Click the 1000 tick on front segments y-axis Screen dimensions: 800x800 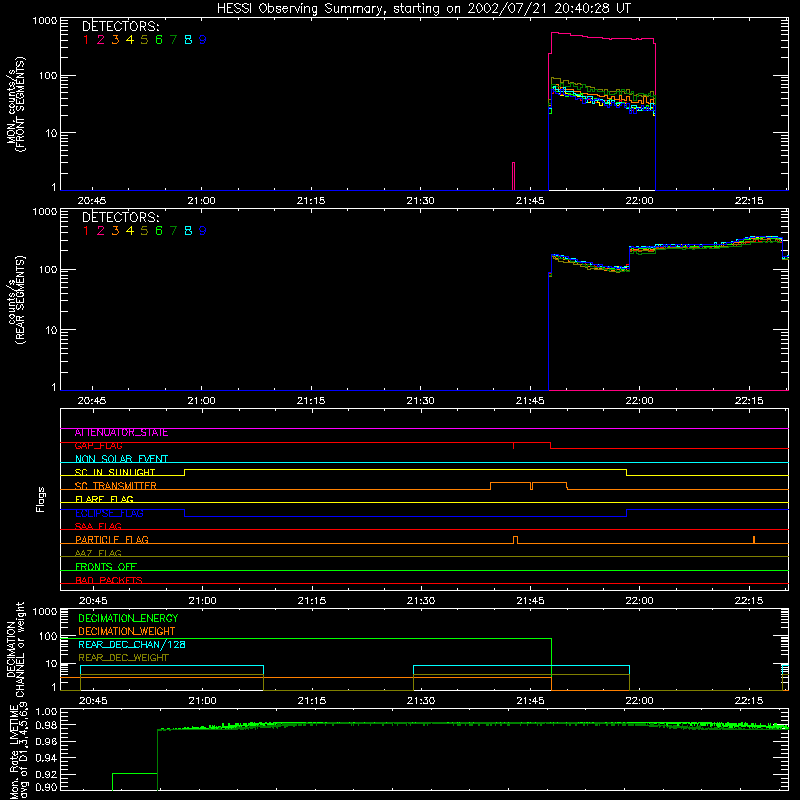(45, 21)
